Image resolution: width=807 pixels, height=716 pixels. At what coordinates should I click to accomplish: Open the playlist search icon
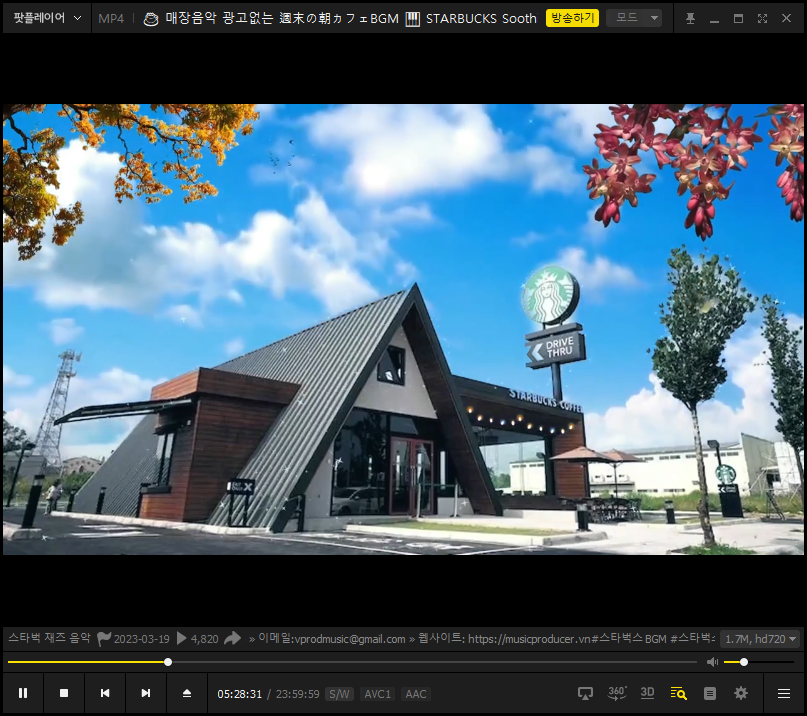[x=678, y=693]
